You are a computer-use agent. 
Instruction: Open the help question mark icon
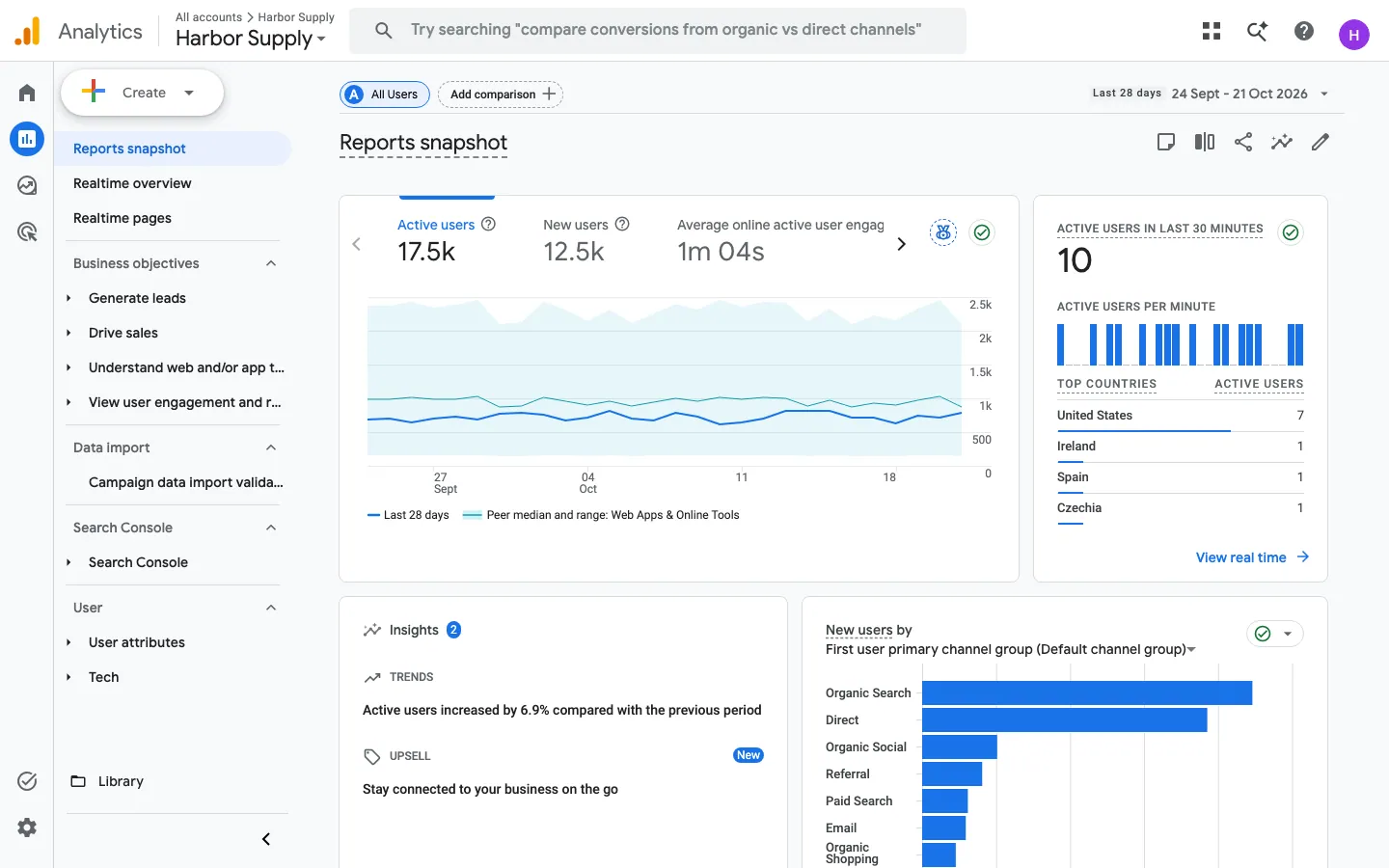1304,31
